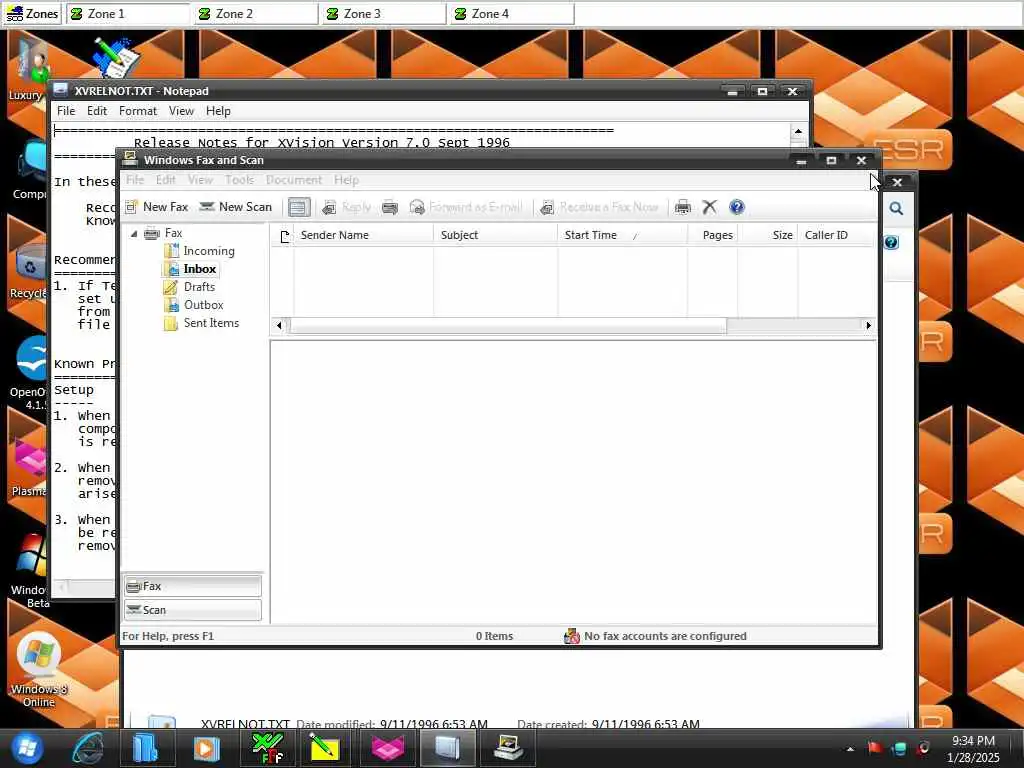The height and width of the screenshot is (768, 1024).
Task: Sort by Subject column header
Action: coord(496,235)
